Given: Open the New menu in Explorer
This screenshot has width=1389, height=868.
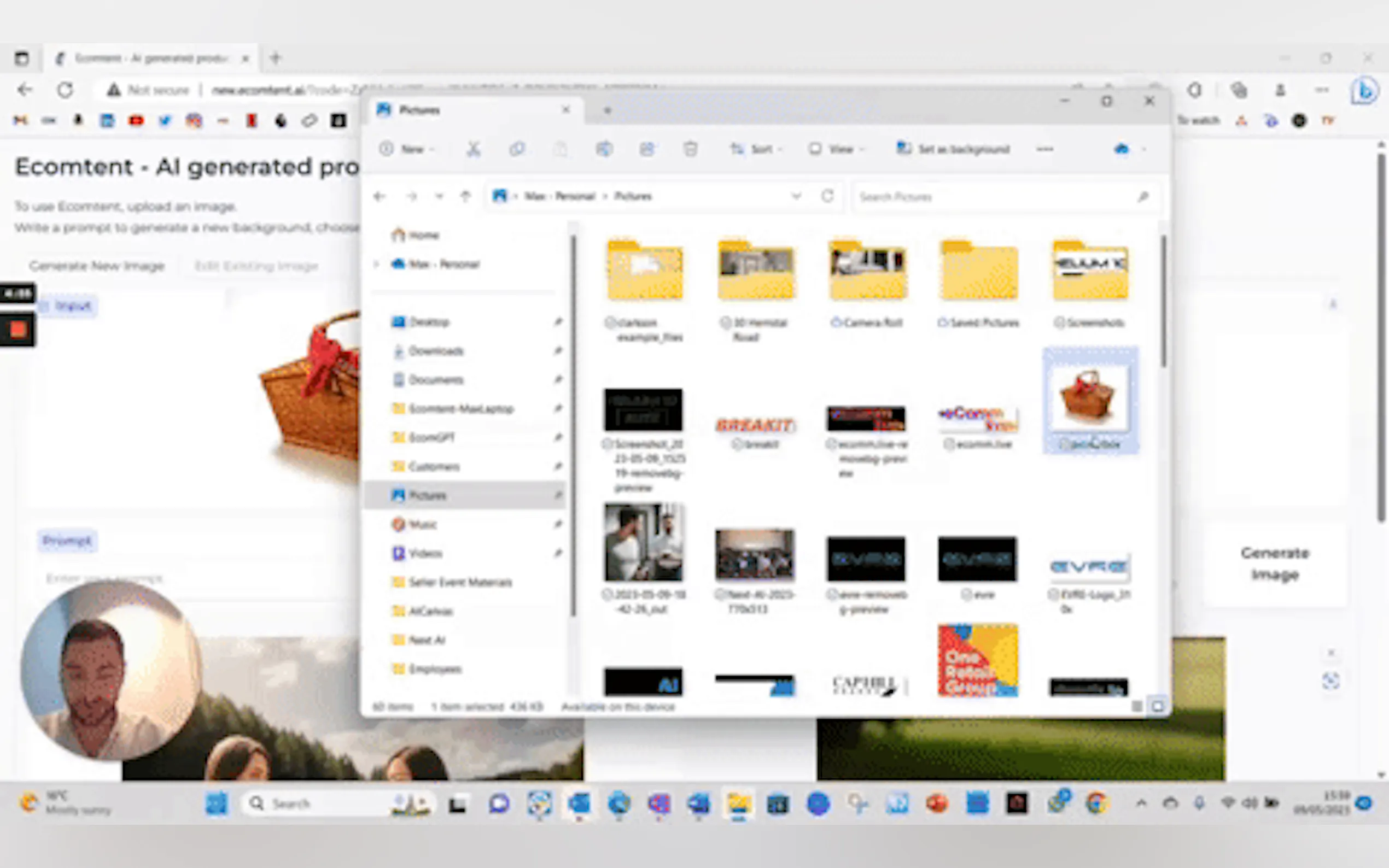Looking at the screenshot, I should (406, 149).
